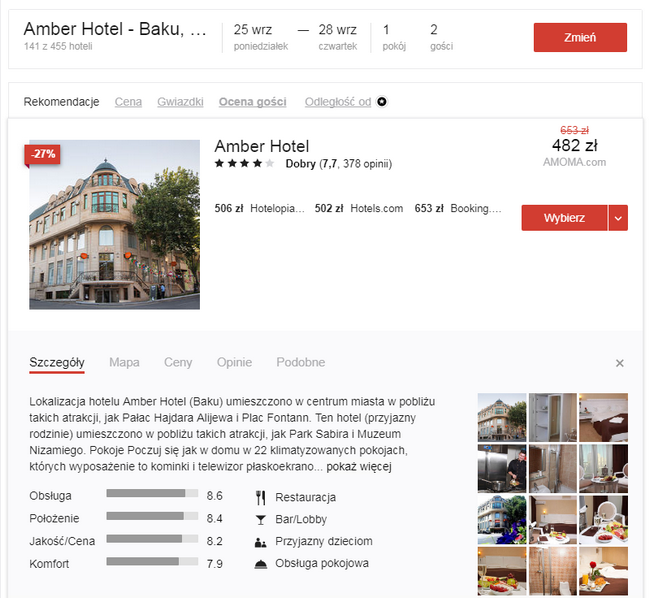Click the star icon next to Odległość od
This screenshot has height=598, width=650.
pyautogui.click(x=382, y=102)
